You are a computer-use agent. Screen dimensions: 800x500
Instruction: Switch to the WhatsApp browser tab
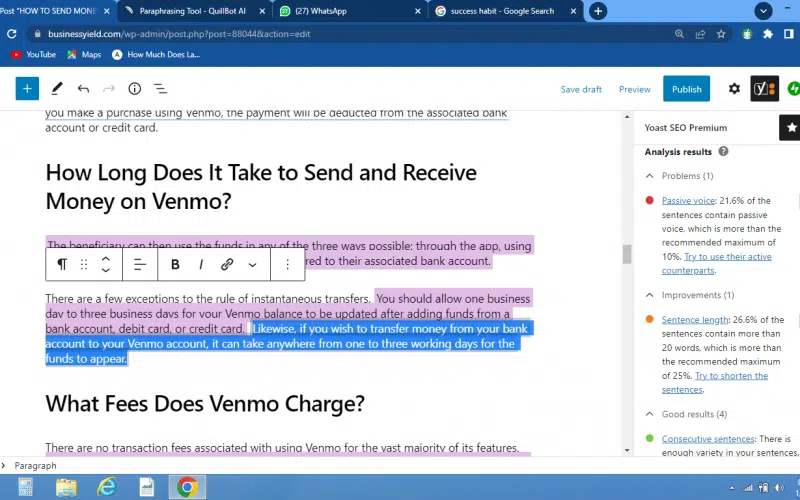tap(345, 11)
